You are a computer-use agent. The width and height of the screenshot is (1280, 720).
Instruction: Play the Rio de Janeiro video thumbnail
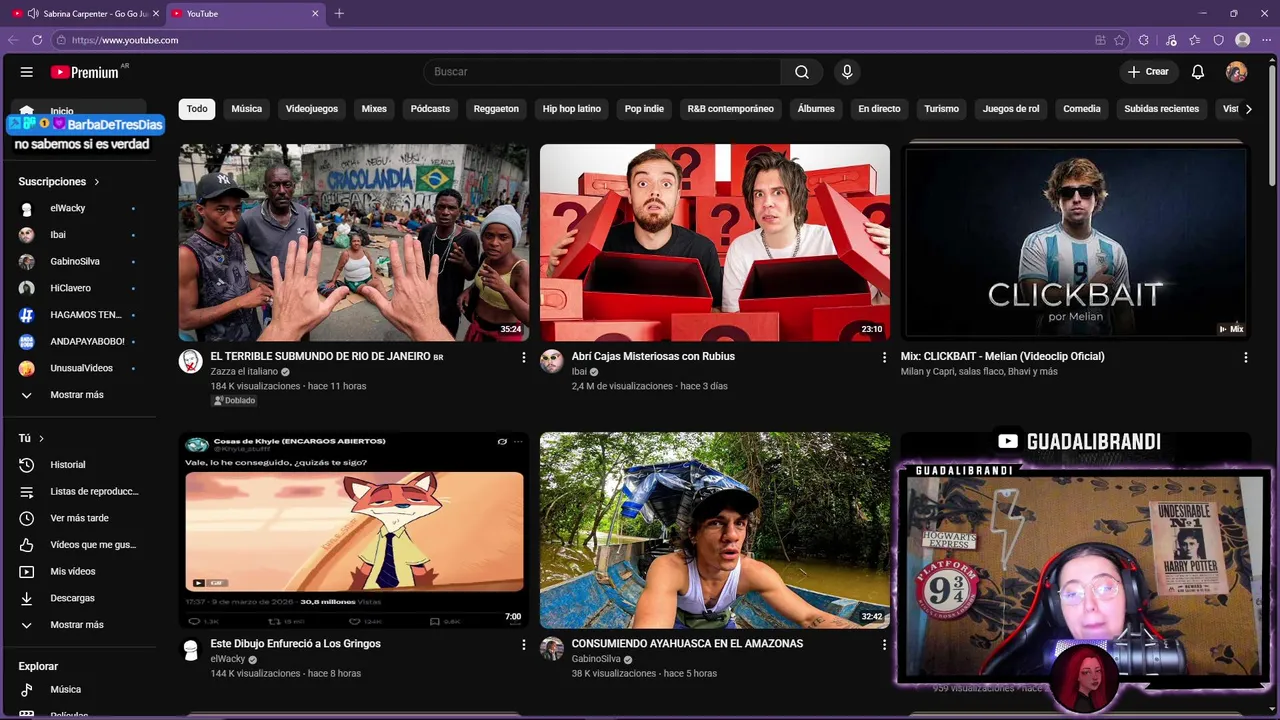click(354, 242)
